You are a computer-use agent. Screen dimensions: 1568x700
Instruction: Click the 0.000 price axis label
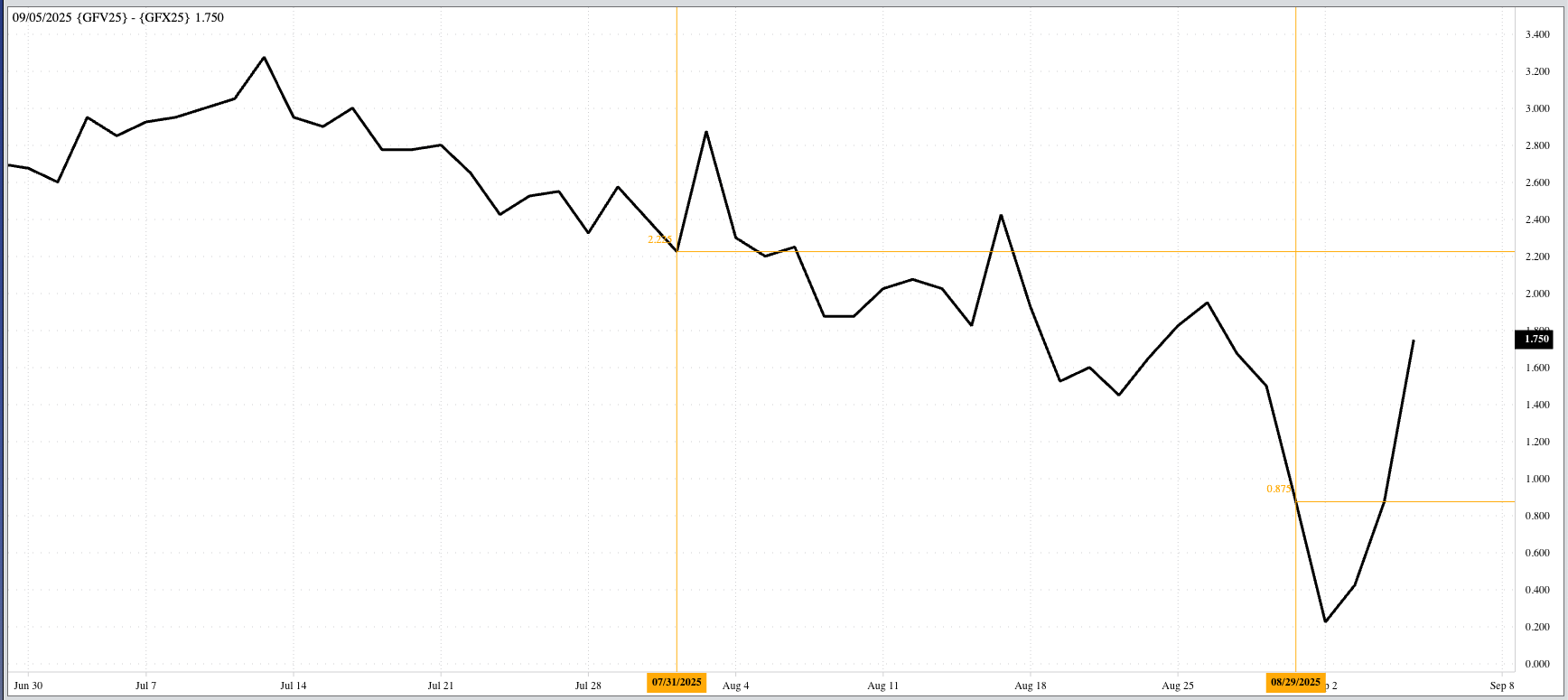click(1537, 664)
